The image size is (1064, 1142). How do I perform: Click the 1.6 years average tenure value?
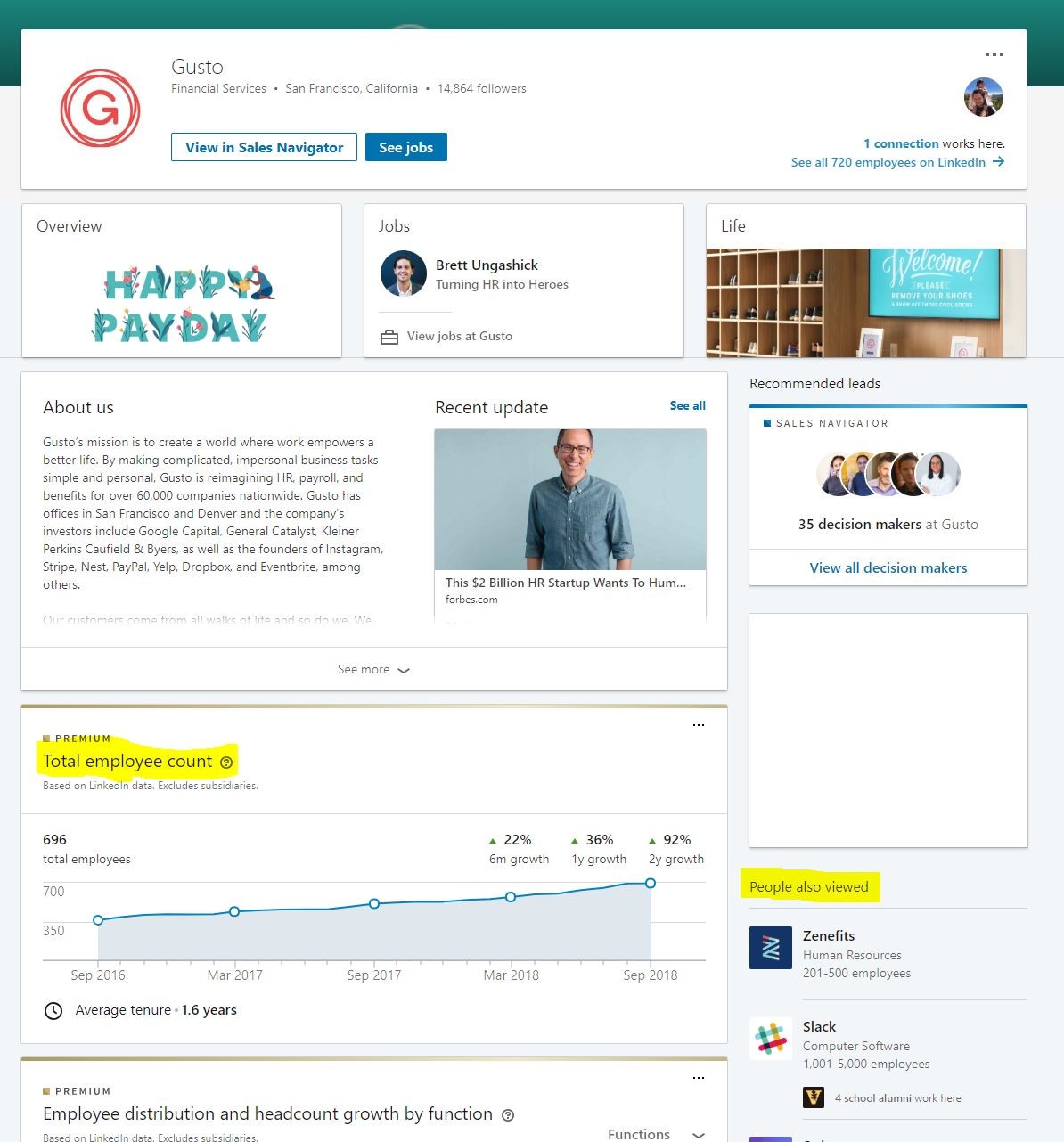209,1010
